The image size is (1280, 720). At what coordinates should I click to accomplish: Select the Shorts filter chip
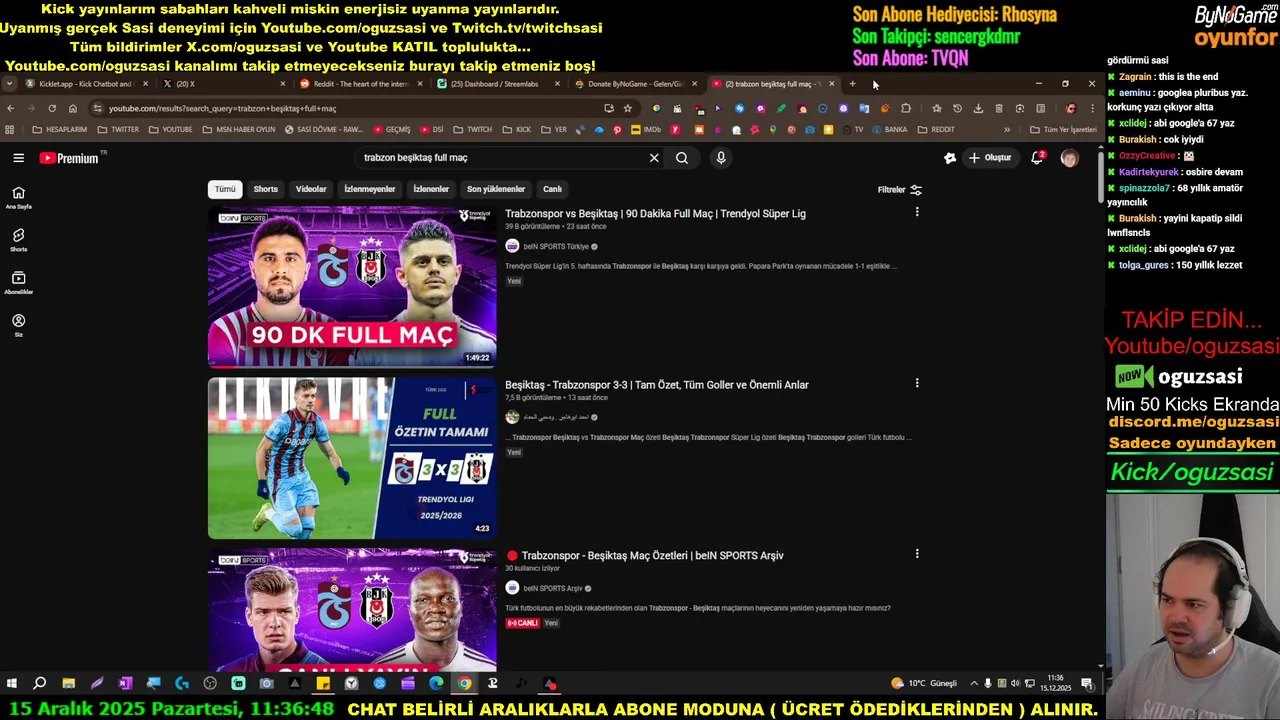click(266, 189)
